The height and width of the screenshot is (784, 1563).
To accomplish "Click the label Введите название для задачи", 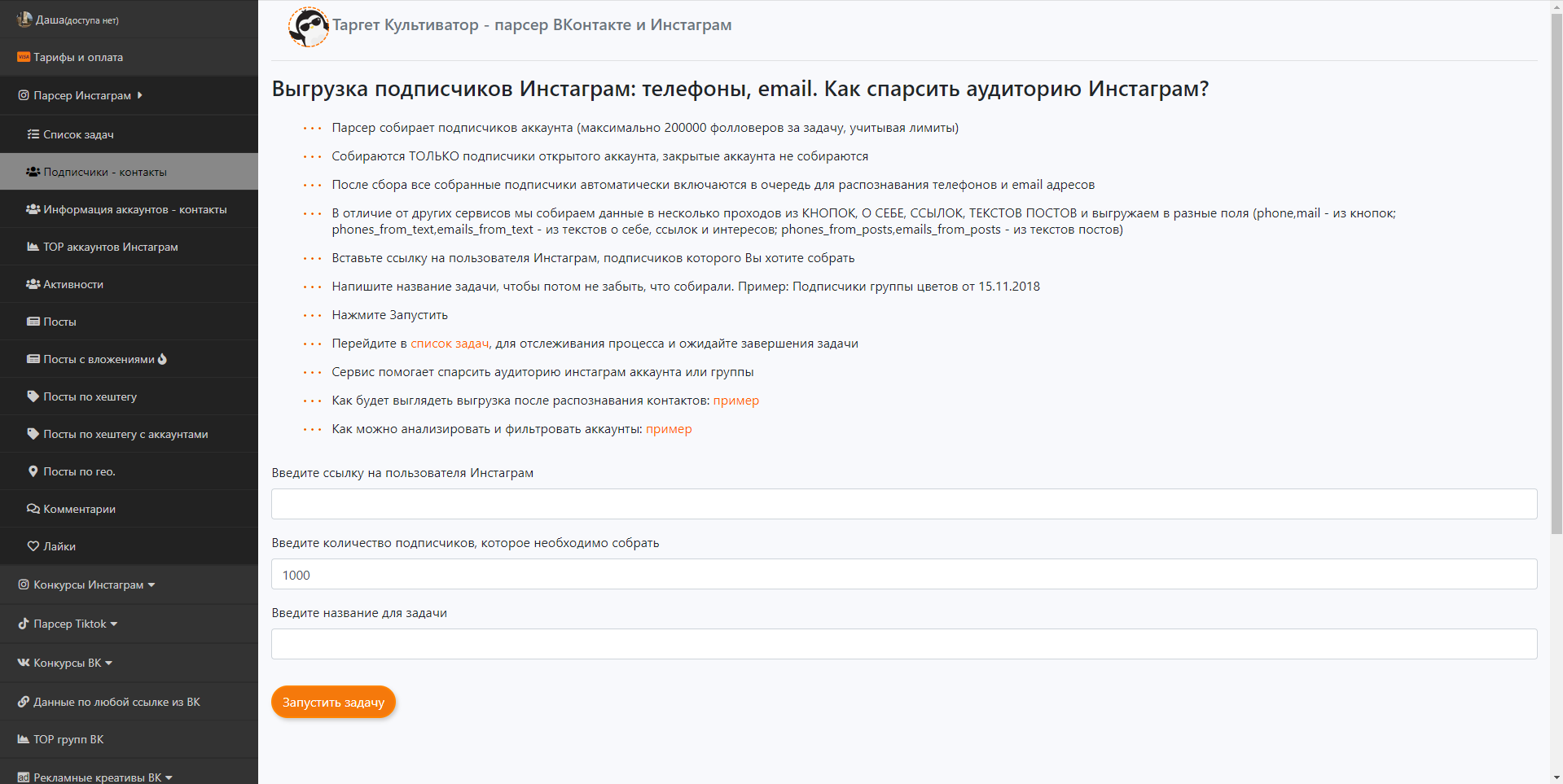I will (x=359, y=613).
